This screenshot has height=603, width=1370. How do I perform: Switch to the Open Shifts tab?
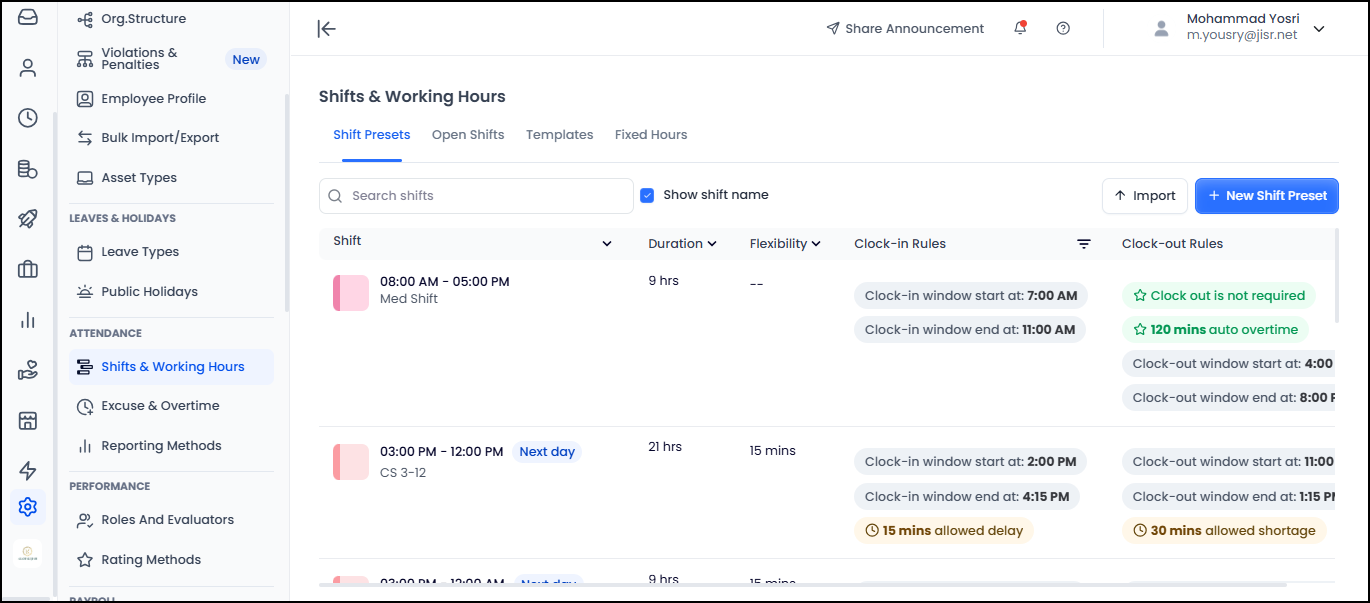(468, 135)
